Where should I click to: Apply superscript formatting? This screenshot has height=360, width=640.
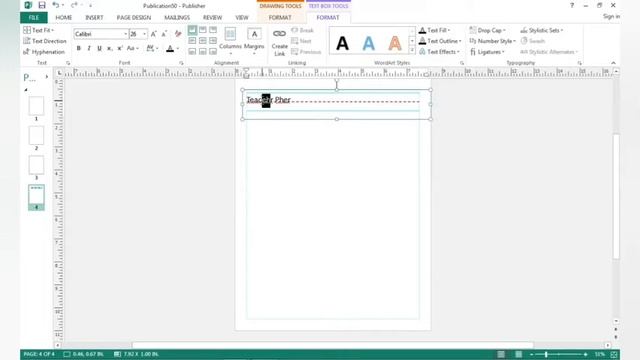[120, 49]
